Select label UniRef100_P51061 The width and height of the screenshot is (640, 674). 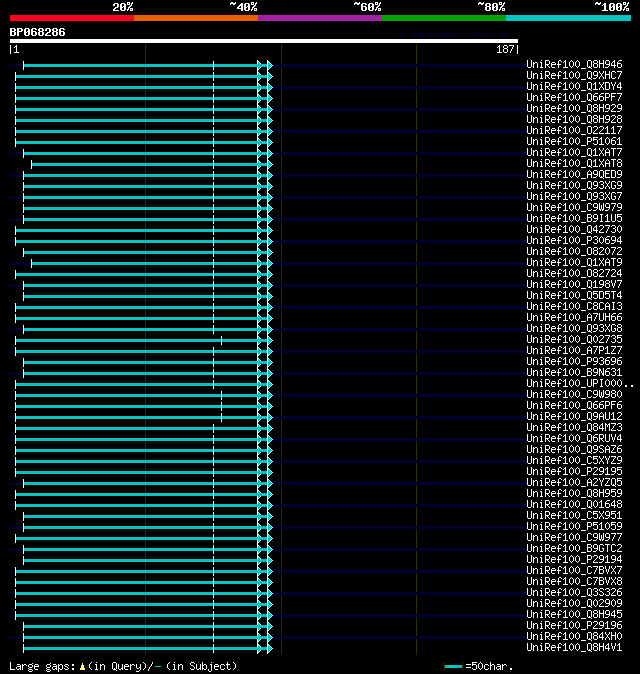(x=574, y=141)
